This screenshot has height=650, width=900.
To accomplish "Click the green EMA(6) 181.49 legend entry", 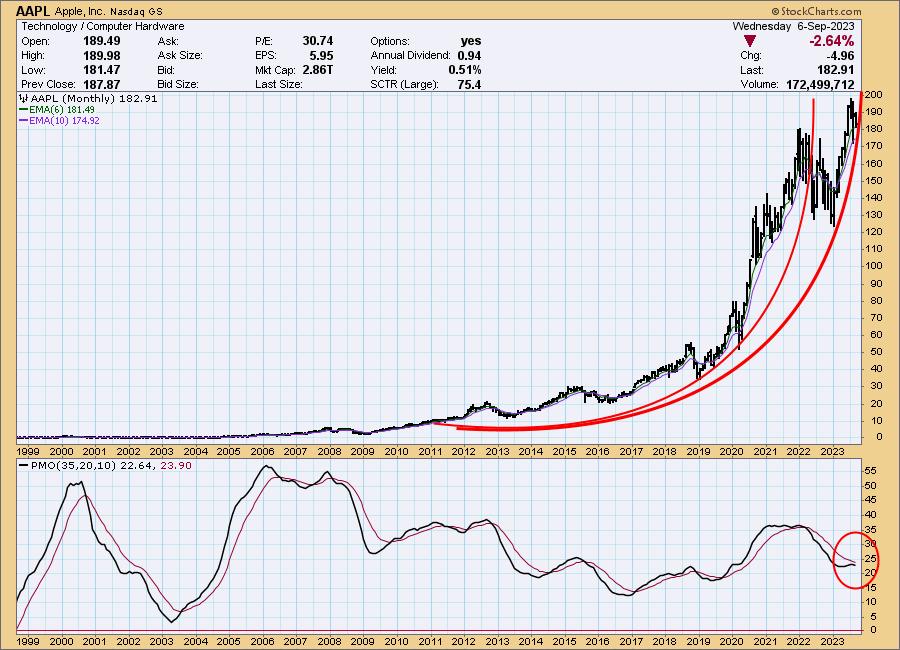I will (57, 109).
